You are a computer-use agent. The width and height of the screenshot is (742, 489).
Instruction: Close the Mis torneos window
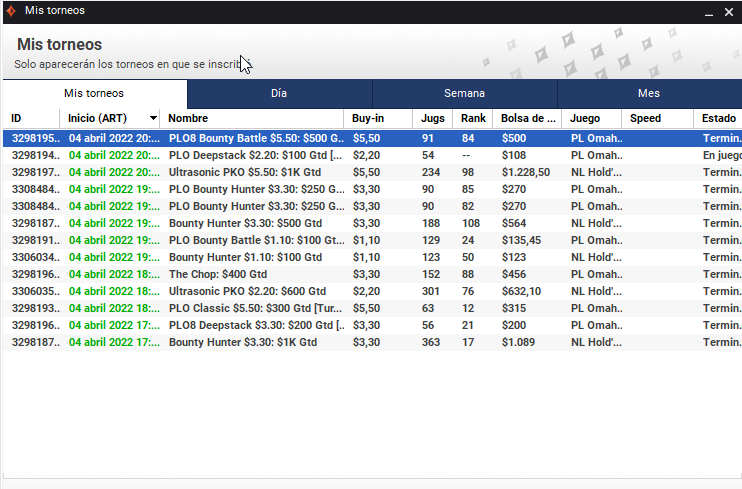pyautogui.click(x=729, y=12)
